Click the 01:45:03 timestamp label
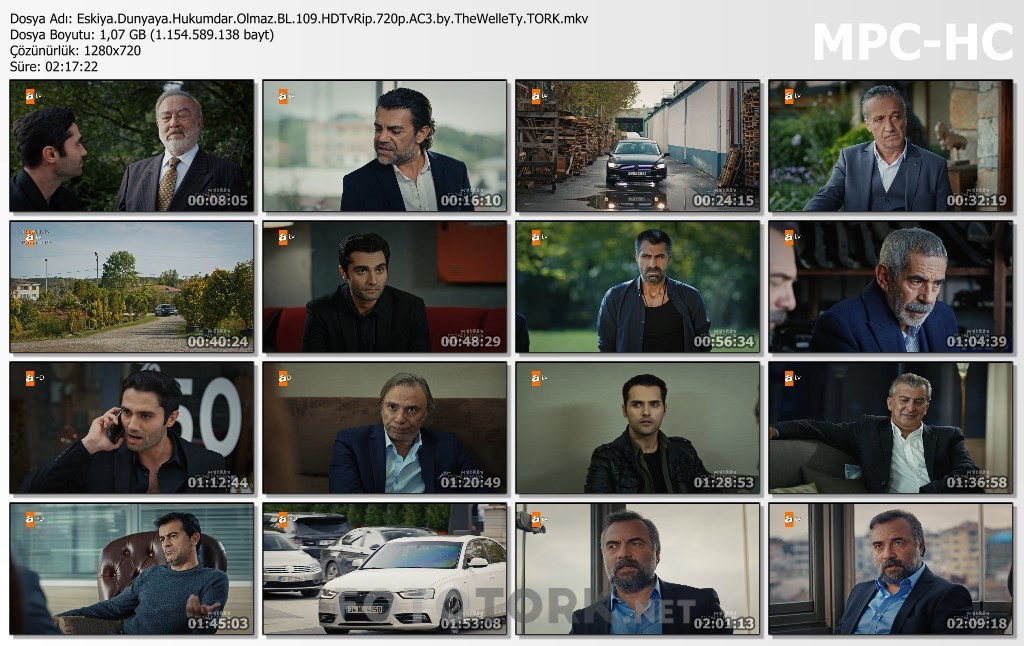This screenshot has height=646, width=1024. [217, 624]
